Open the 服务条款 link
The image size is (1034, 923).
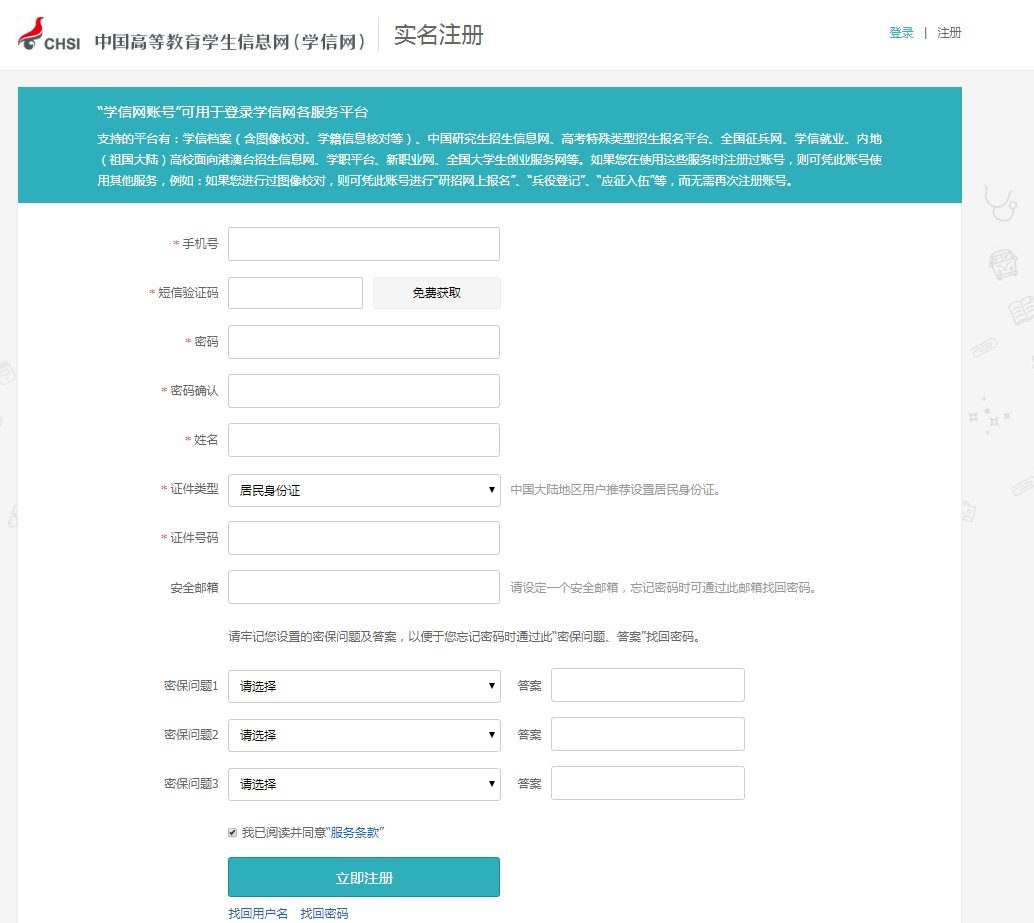point(355,833)
